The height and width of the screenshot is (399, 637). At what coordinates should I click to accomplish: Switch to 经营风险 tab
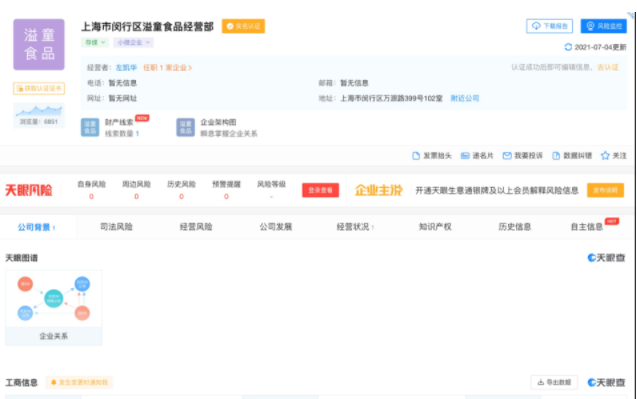click(x=196, y=227)
